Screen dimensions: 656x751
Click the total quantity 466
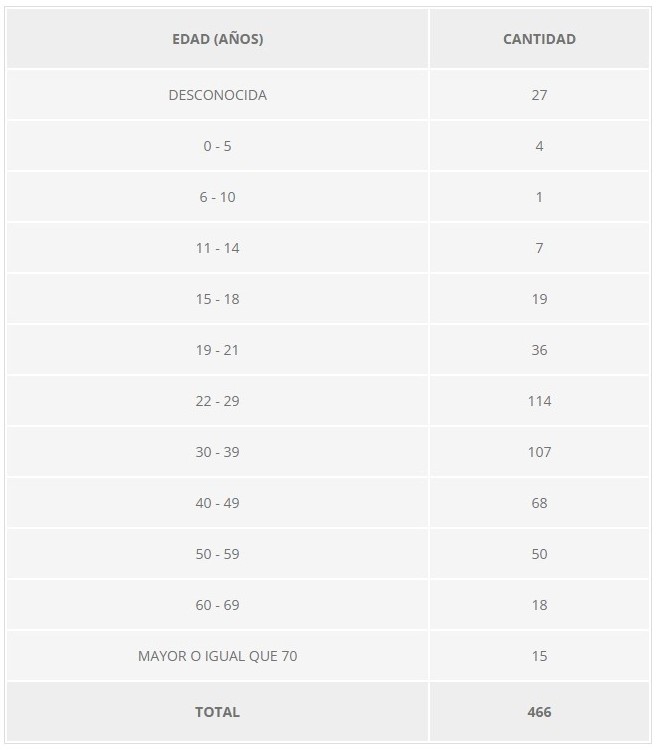coord(539,712)
